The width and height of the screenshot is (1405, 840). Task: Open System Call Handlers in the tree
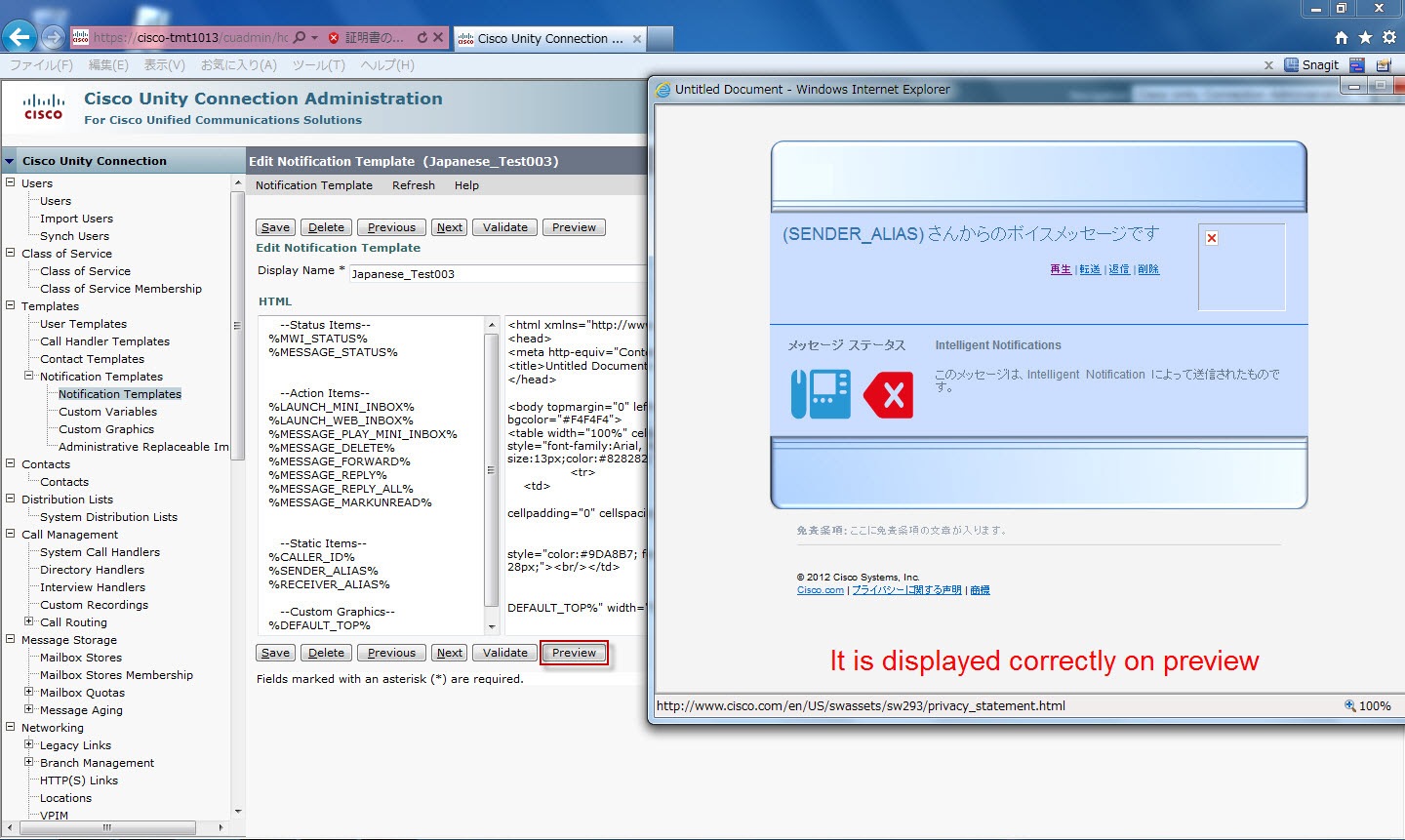click(x=100, y=552)
